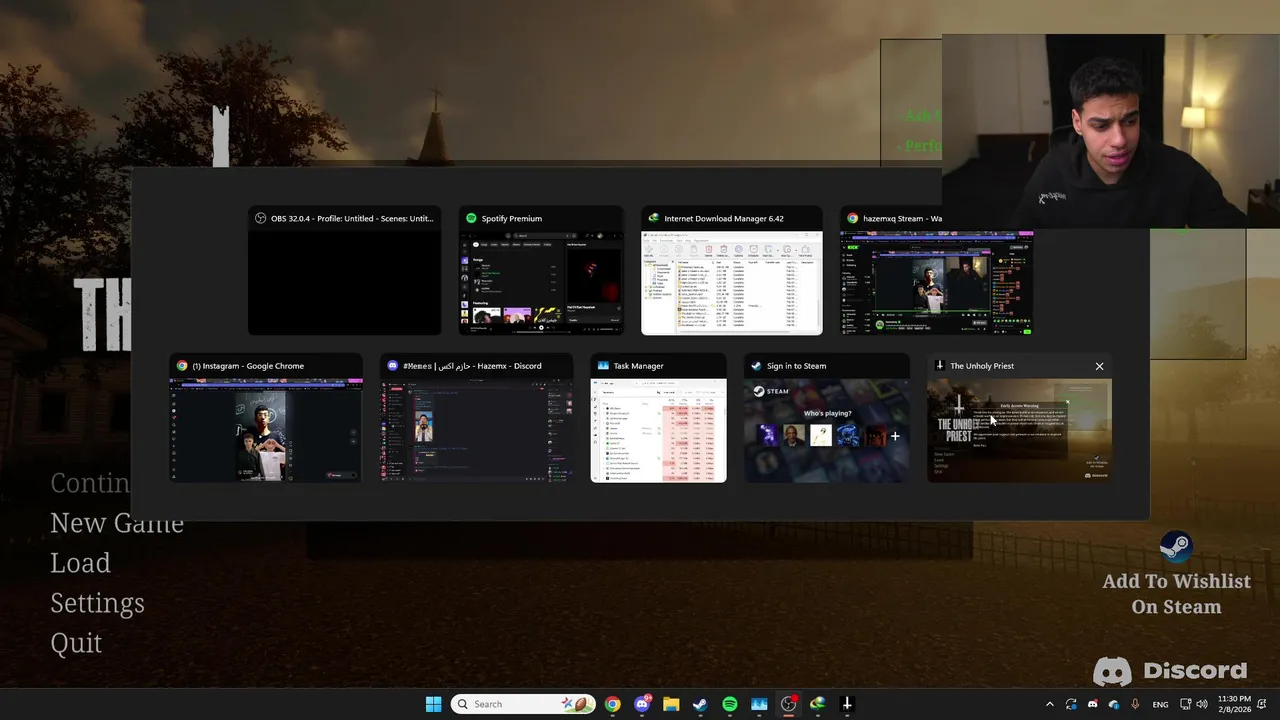Open The Unholy Priest taskbar icon
This screenshot has width=1280, height=720.
point(847,704)
